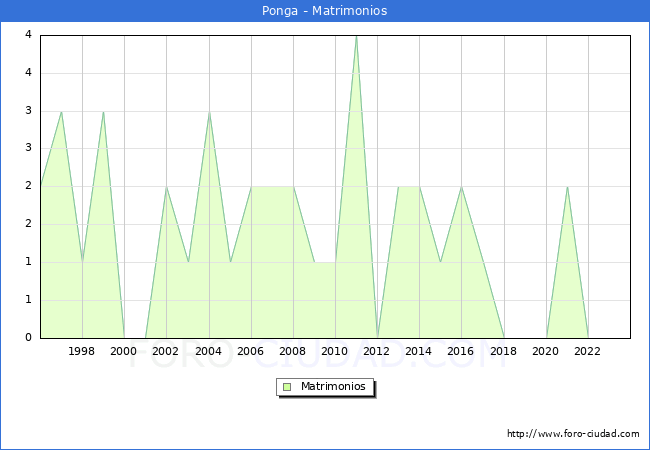Open the foro-ciudad.com URL link
Image resolution: width=650 pixels, height=450 pixels.
573,434
